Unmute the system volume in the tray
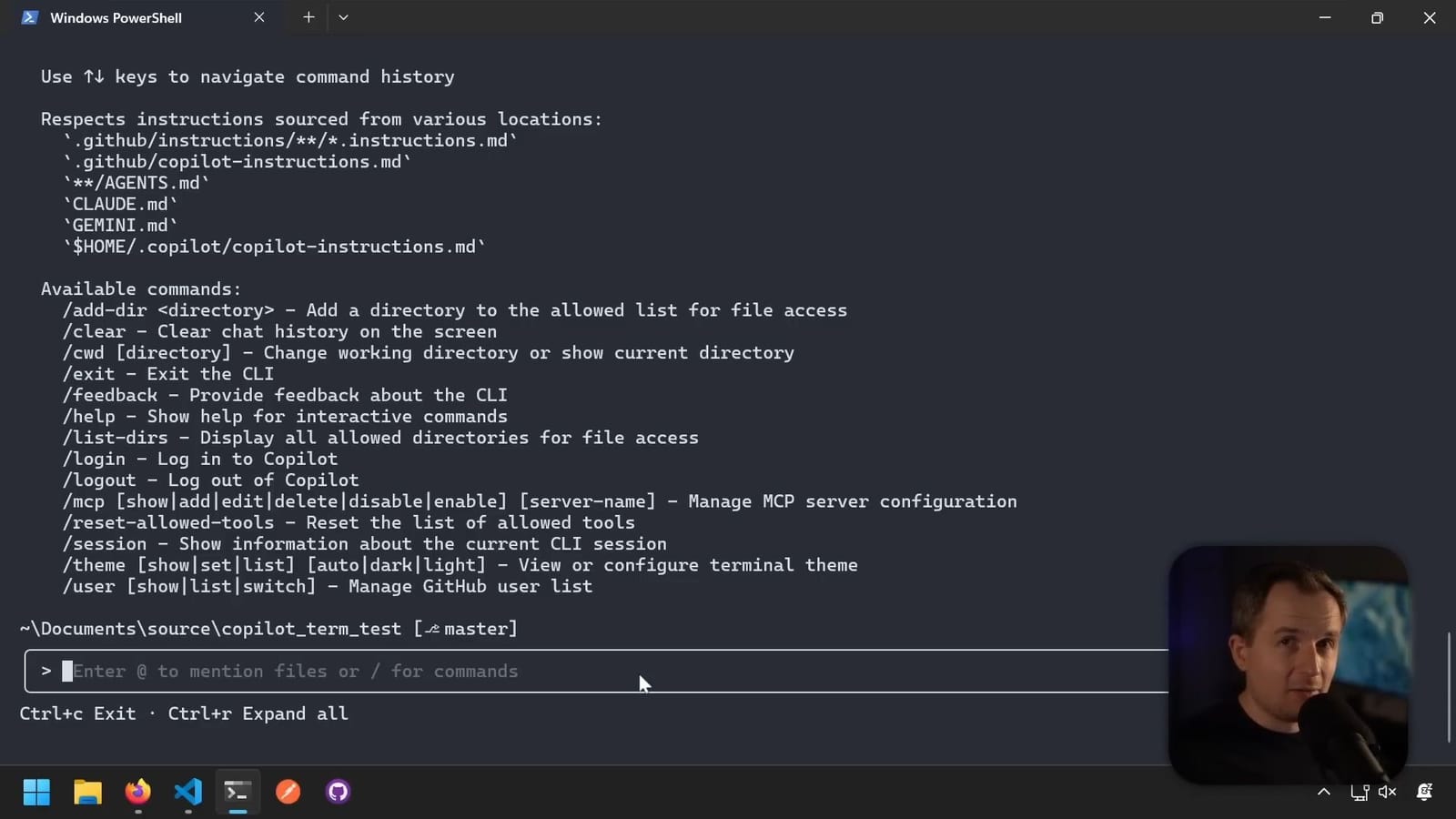 (x=1387, y=792)
